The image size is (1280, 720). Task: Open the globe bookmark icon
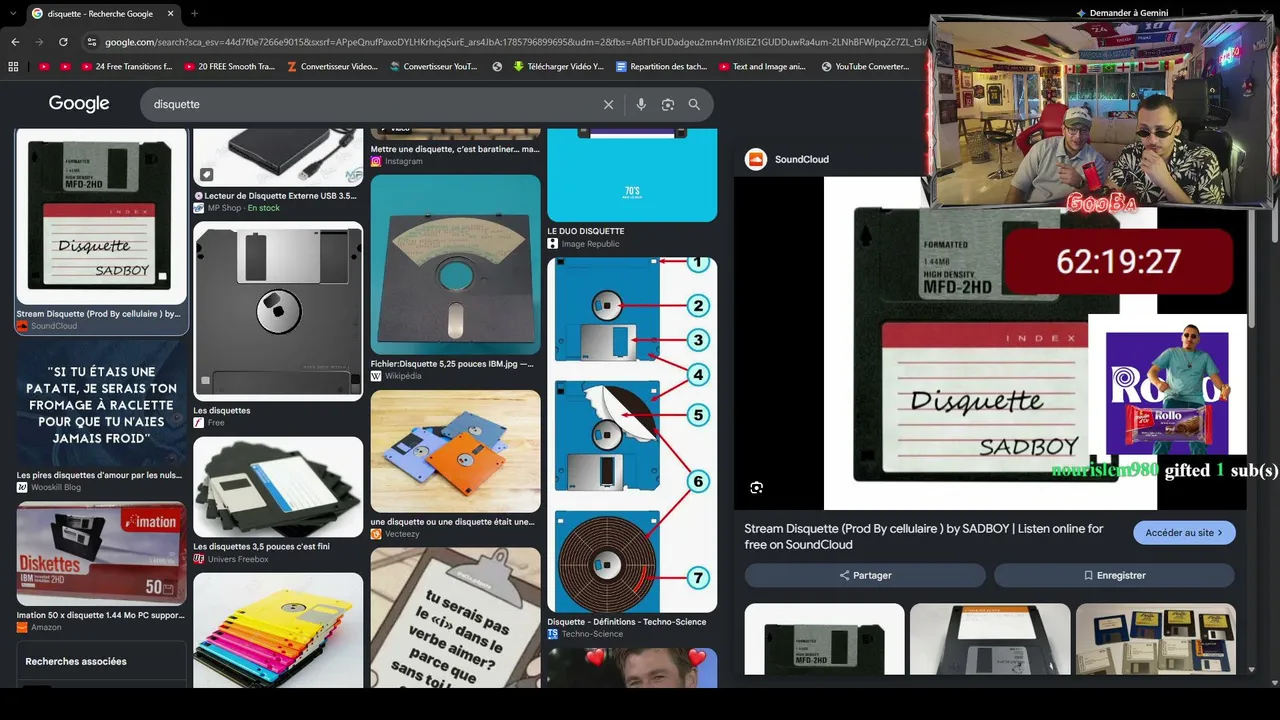tap(497, 67)
